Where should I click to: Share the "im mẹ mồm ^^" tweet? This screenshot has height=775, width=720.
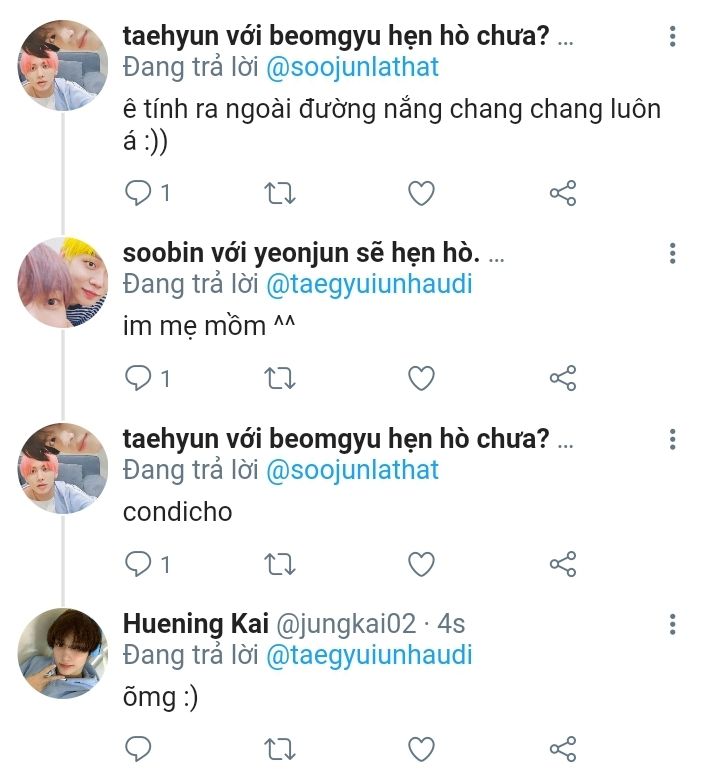pos(563,378)
